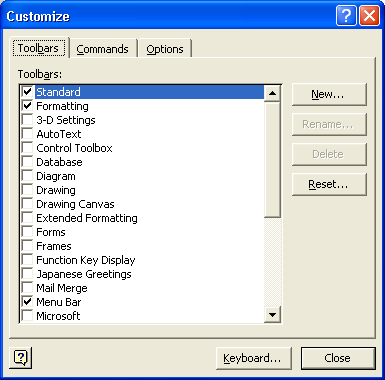This screenshot has height=380, width=385.
Task: Click the New... button
Action: pyautogui.click(x=329, y=95)
